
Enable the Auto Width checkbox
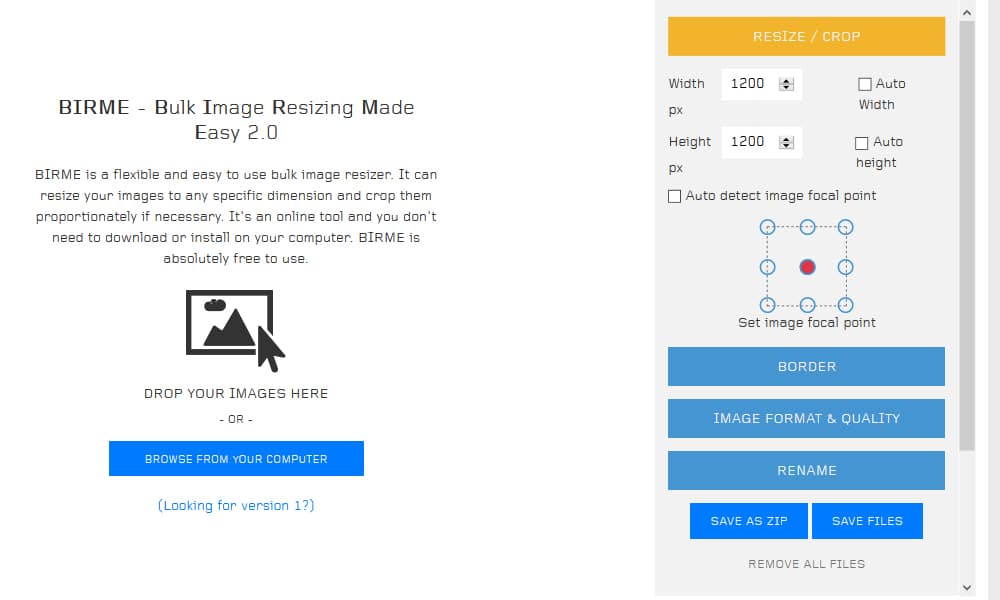pyautogui.click(x=865, y=85)
